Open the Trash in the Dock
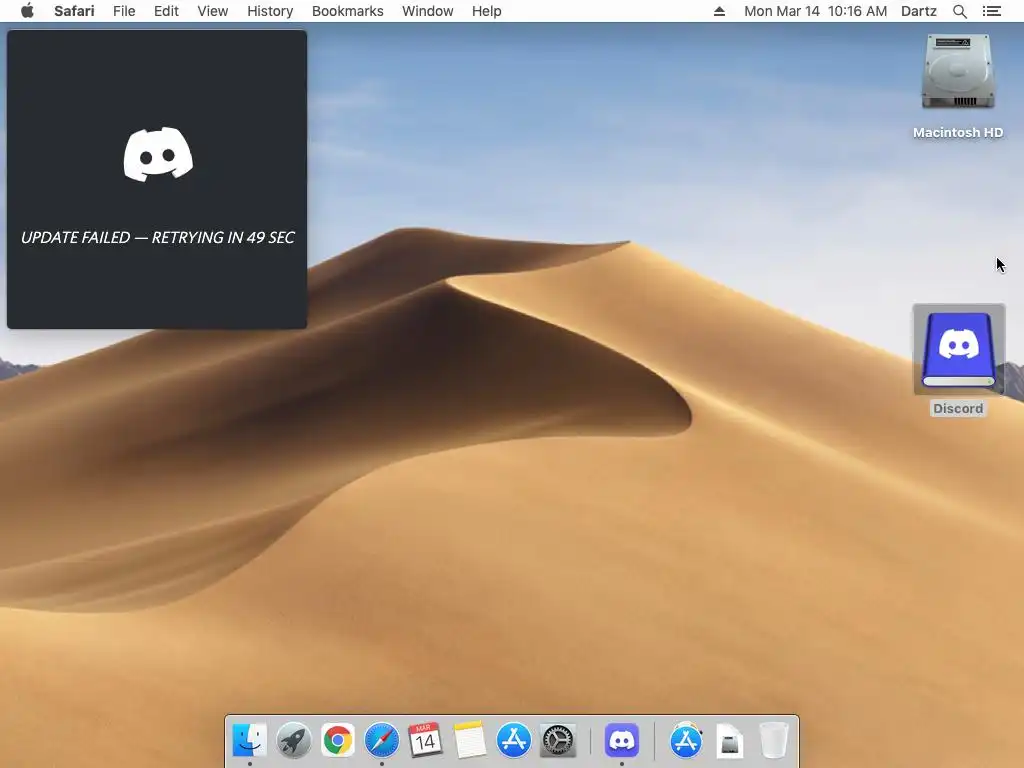This screenshot has width=1024, height=768. (x=774, y=741)
